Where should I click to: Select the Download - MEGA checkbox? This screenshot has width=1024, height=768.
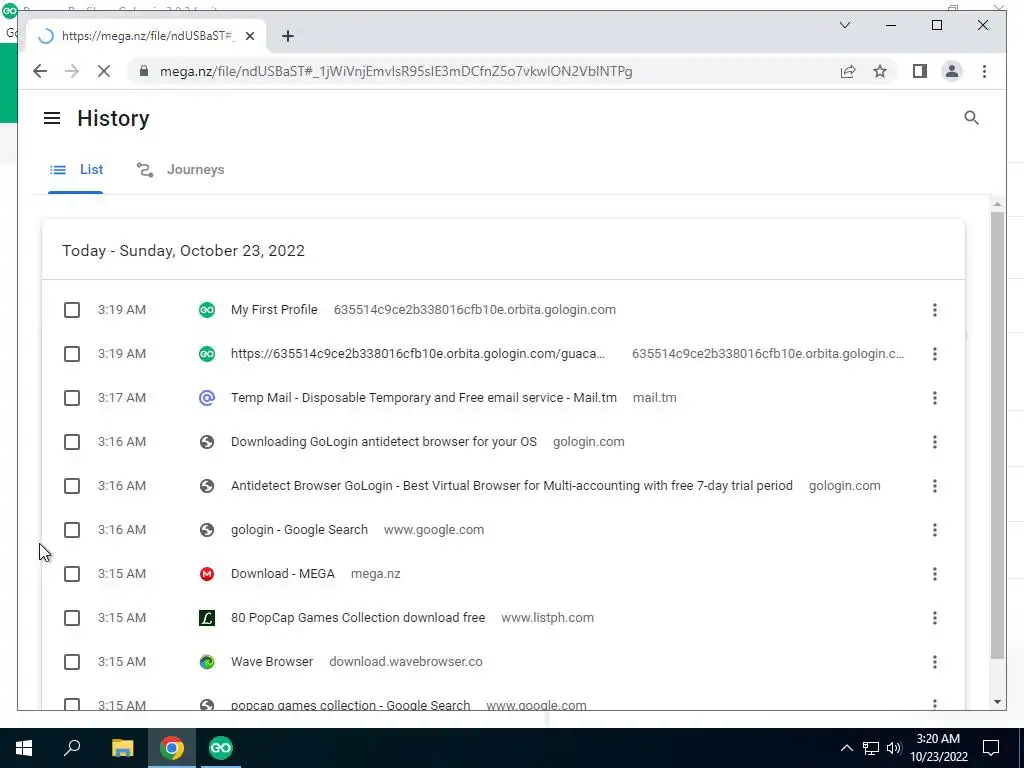pos(72,574)
